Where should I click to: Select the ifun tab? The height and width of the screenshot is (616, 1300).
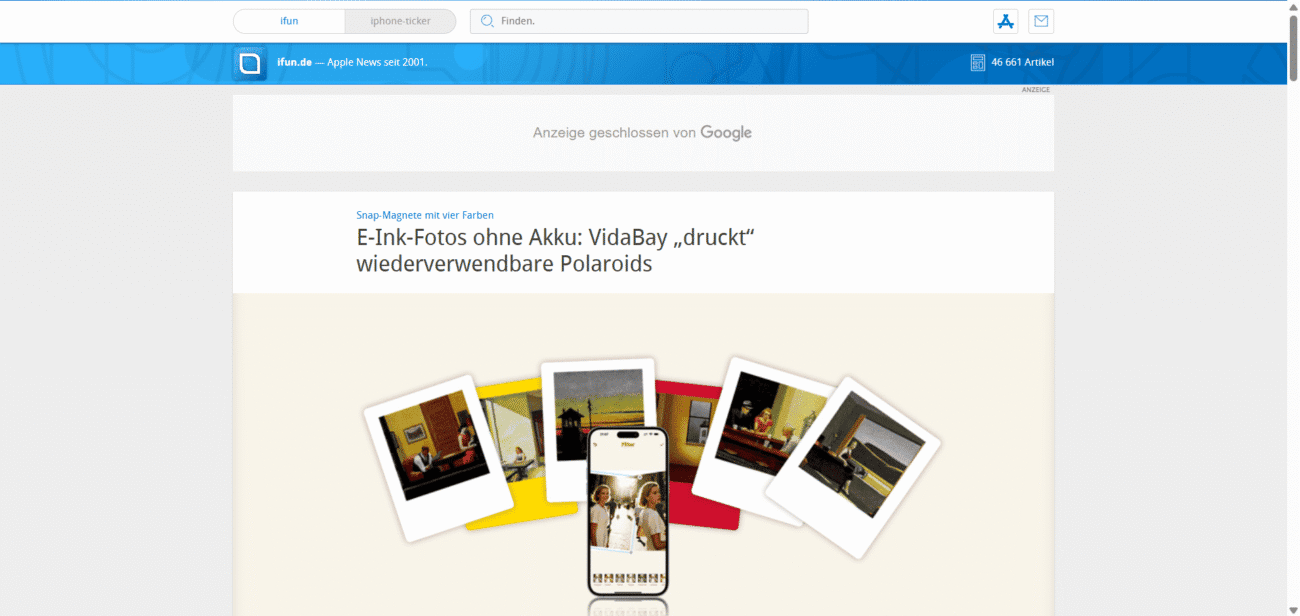pos(289,21)
